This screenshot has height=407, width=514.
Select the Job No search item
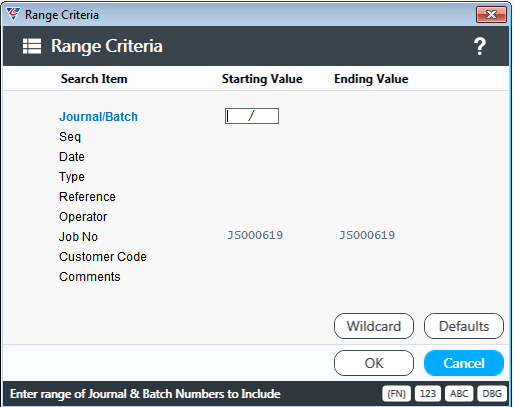point(78,237)
